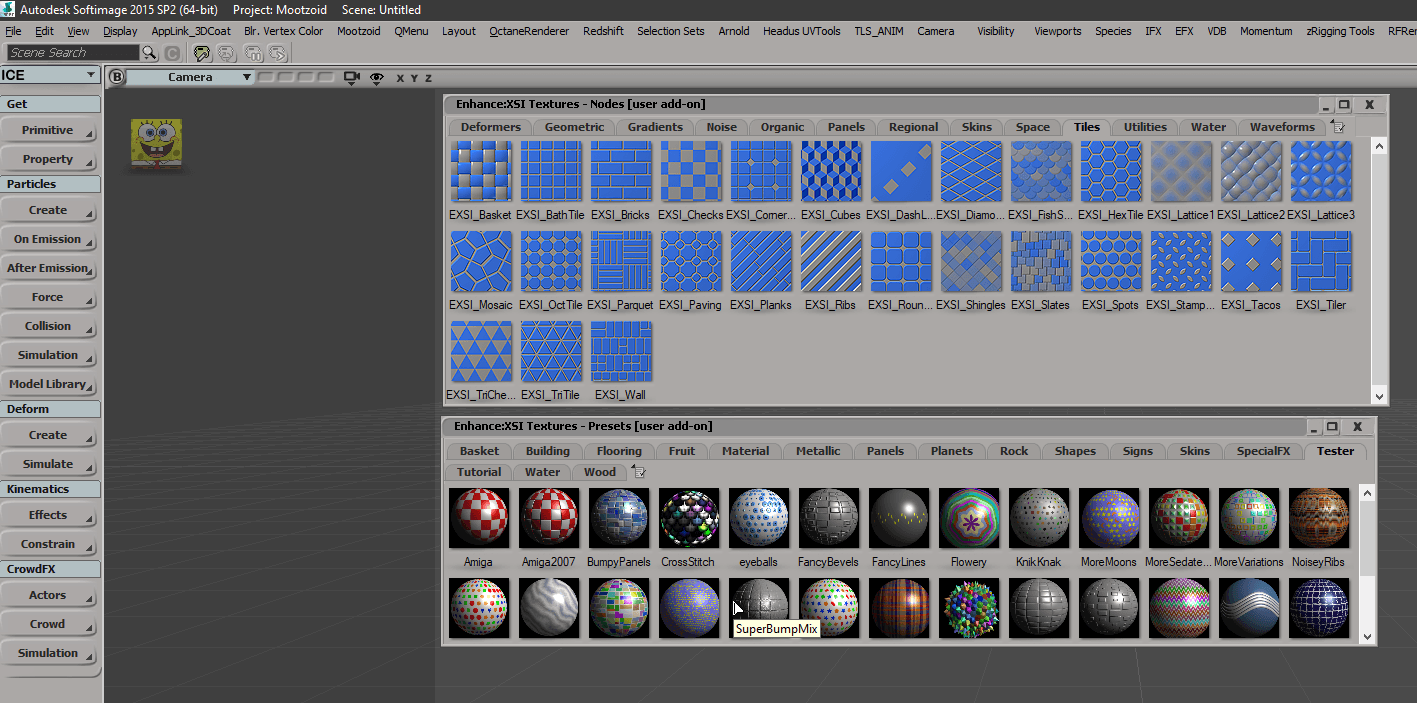
Task: Click the last memo camera slot
Action: [x=326, y=77]
